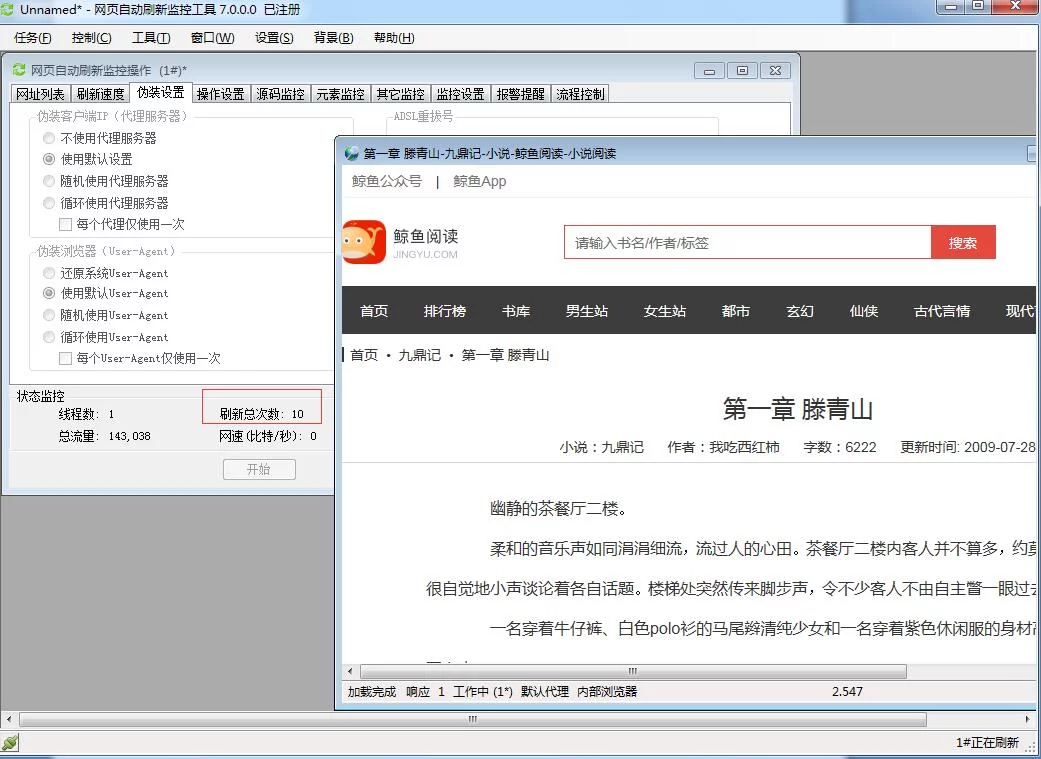Click the 内部浏览器 status bar entry
Viewport: 1041px width, 759px height.
(607, 692)
